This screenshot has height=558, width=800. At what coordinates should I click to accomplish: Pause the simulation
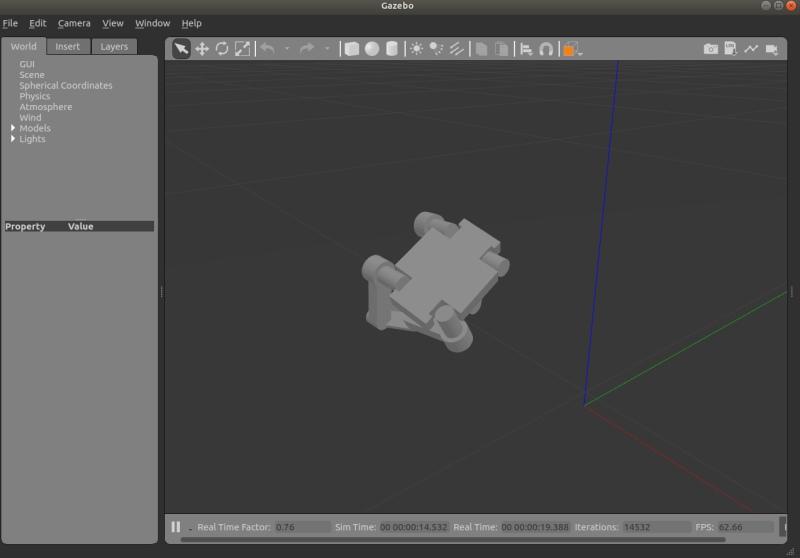click(176, 527)
